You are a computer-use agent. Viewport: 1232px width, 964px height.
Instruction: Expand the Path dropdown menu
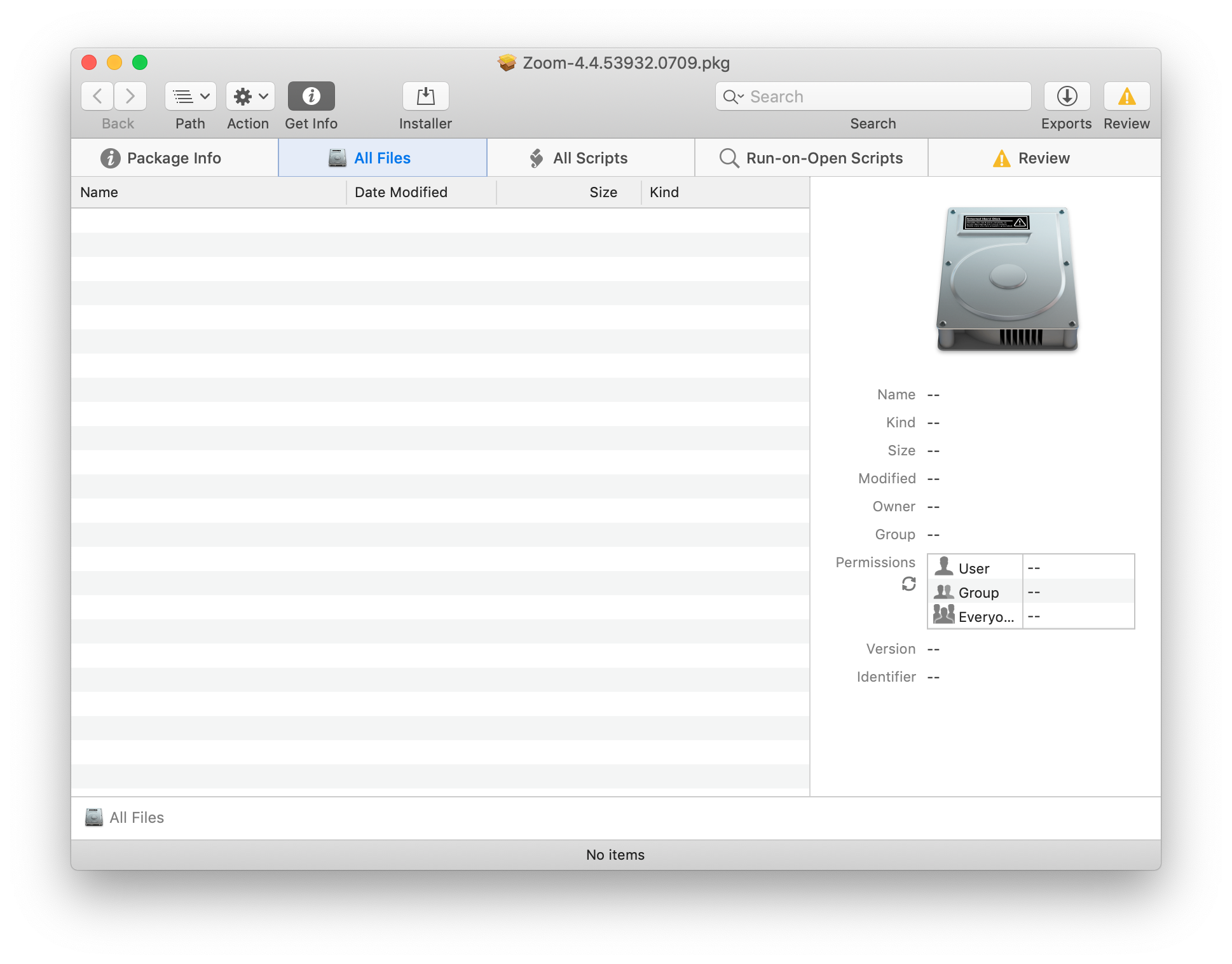[190, 97]
